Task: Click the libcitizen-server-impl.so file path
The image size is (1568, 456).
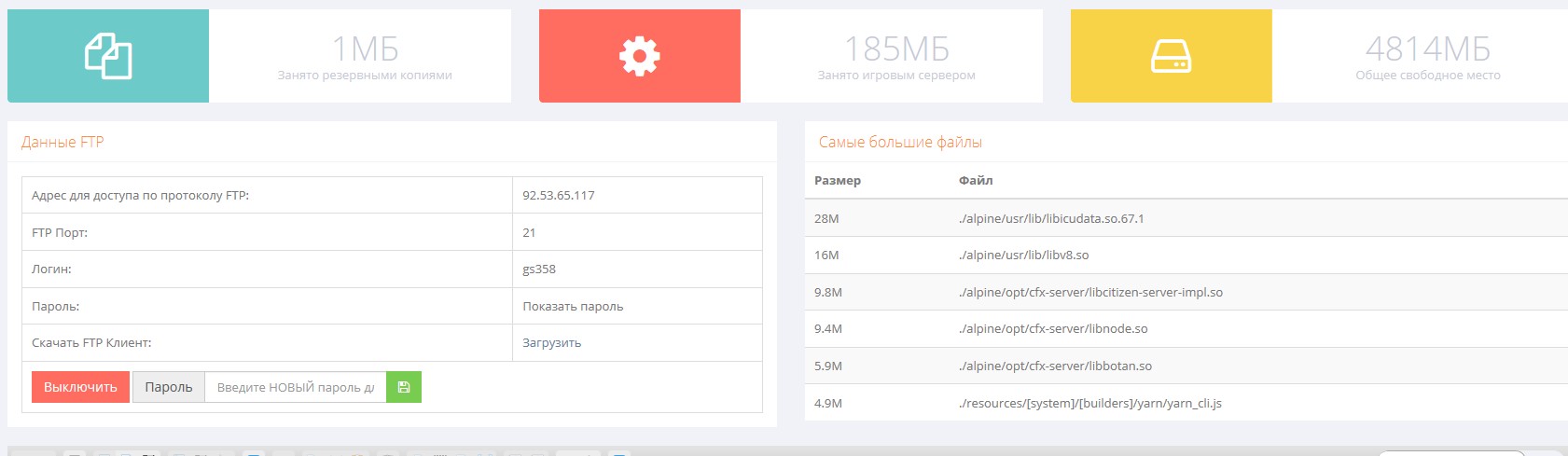Action: pyautogui.click(x=1090, y=292)
